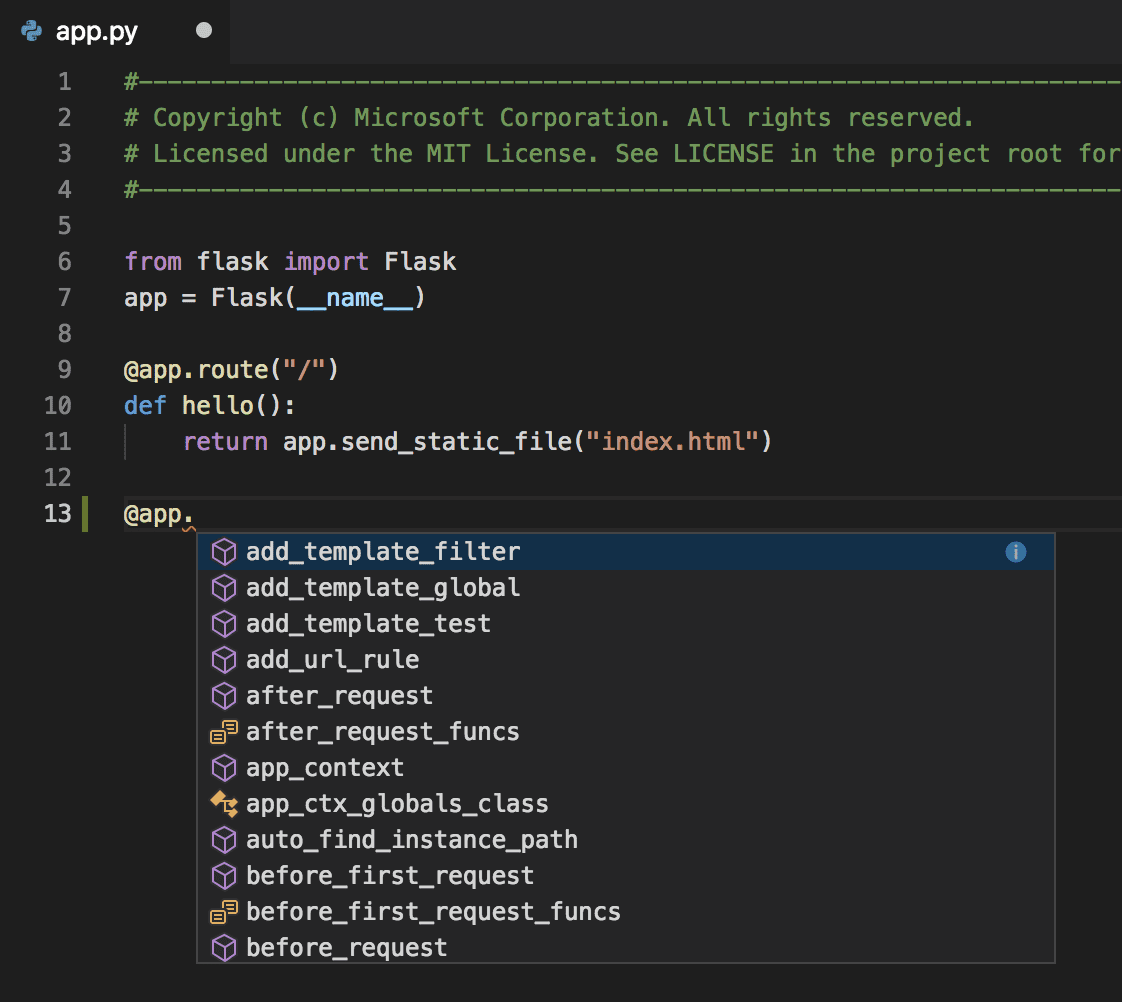Click the 'def' keyword on line 10
The width and height of the screenshot is (1122, 1002).
(x=145, y=406)
